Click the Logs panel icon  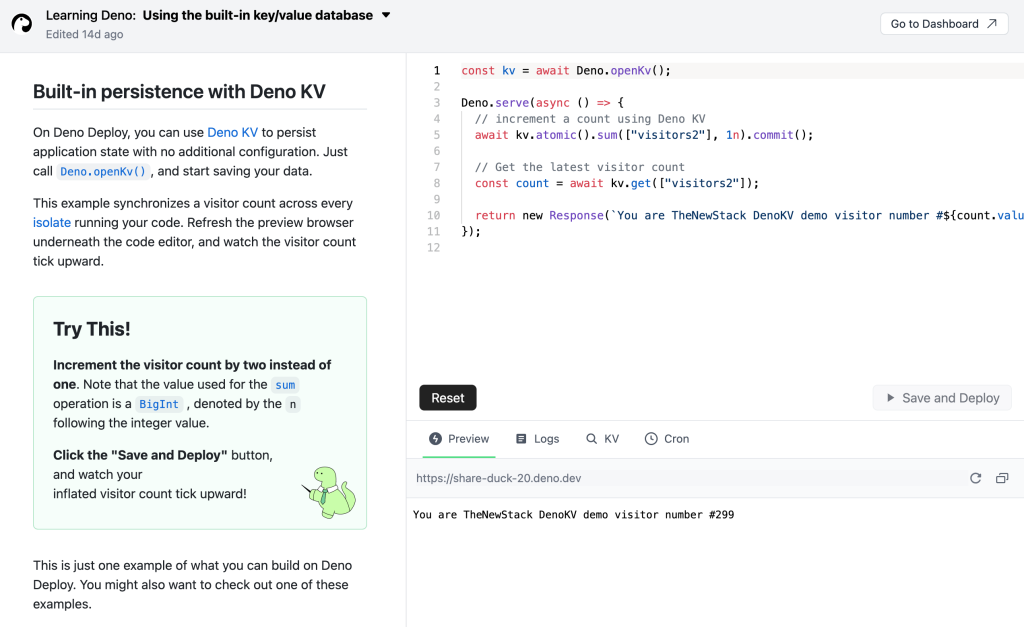521,439
